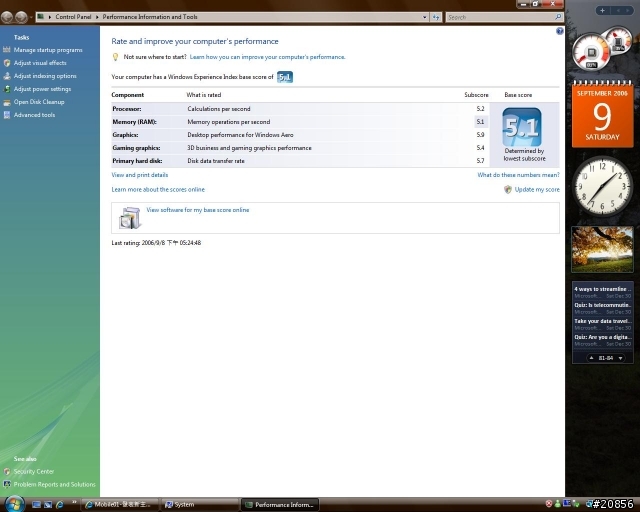
Task: Open Problem Reports and Solutions link
Action: pyautogui.click(x=55, y=485)
